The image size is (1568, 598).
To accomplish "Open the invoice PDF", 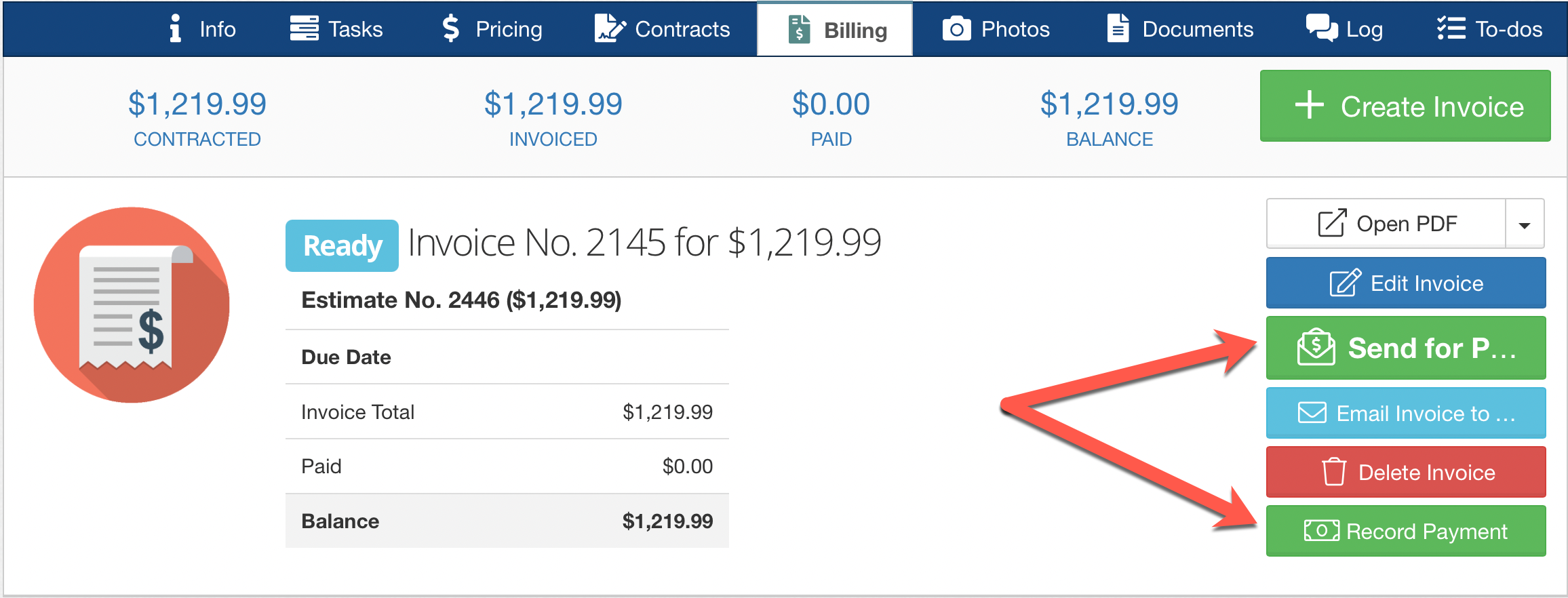I will (x=1386, y=224).
